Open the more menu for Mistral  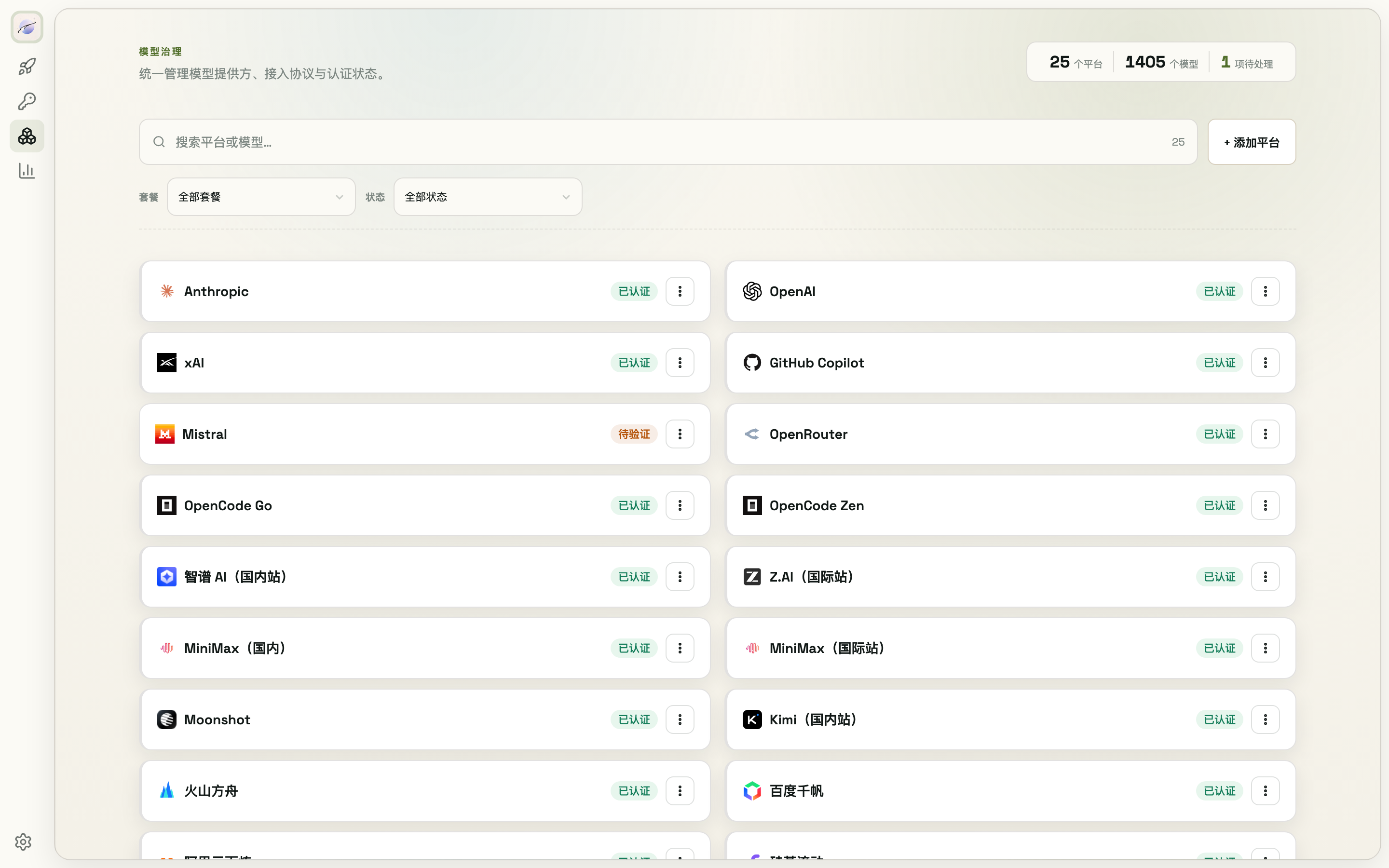point(680,434)
